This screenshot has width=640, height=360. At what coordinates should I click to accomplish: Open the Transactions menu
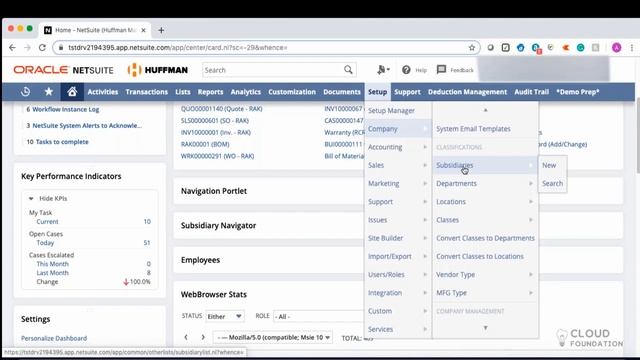click(147, 92)
